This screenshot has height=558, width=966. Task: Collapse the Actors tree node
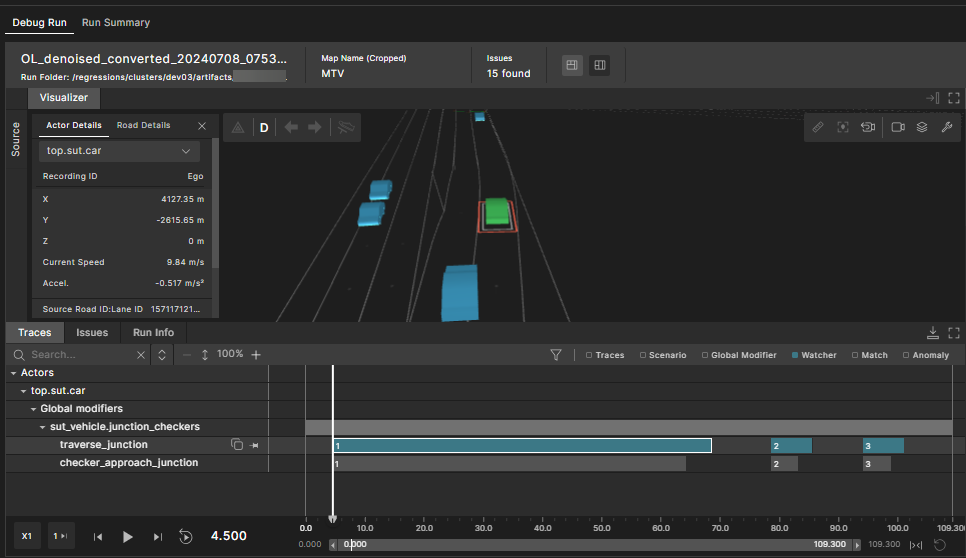(14, 373)
